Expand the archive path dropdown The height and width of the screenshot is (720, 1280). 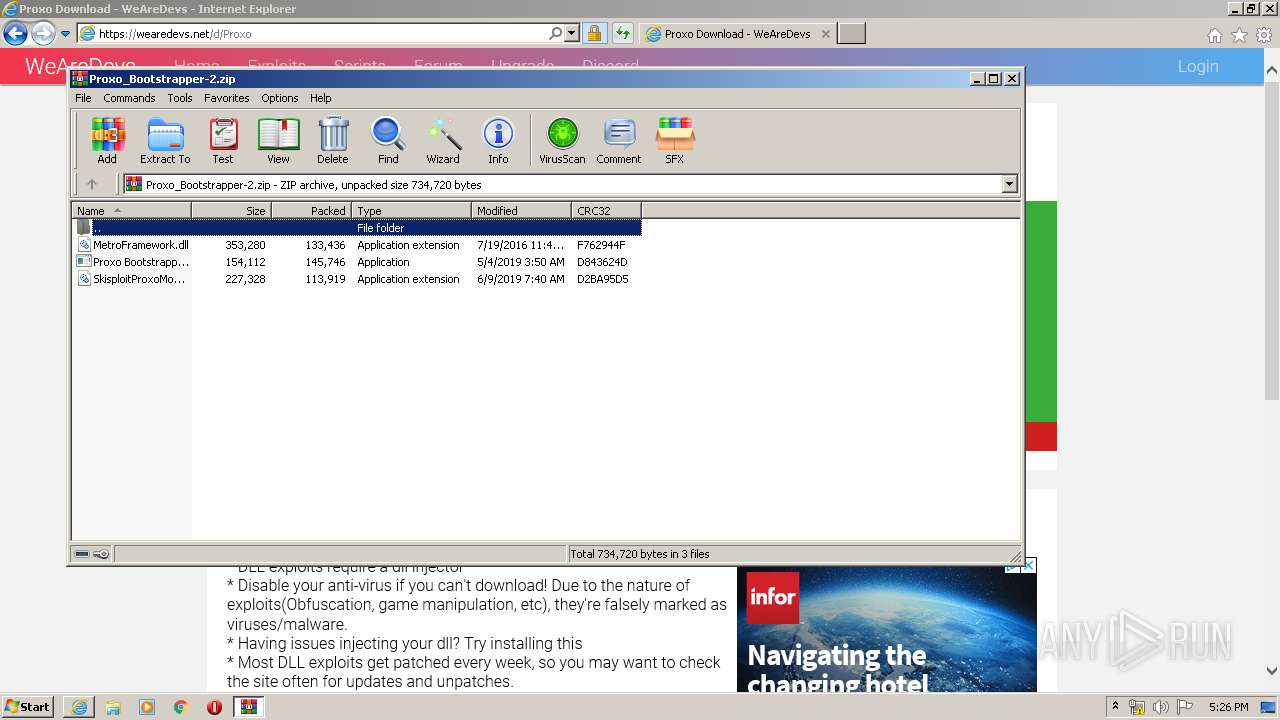pos(1009,184)
